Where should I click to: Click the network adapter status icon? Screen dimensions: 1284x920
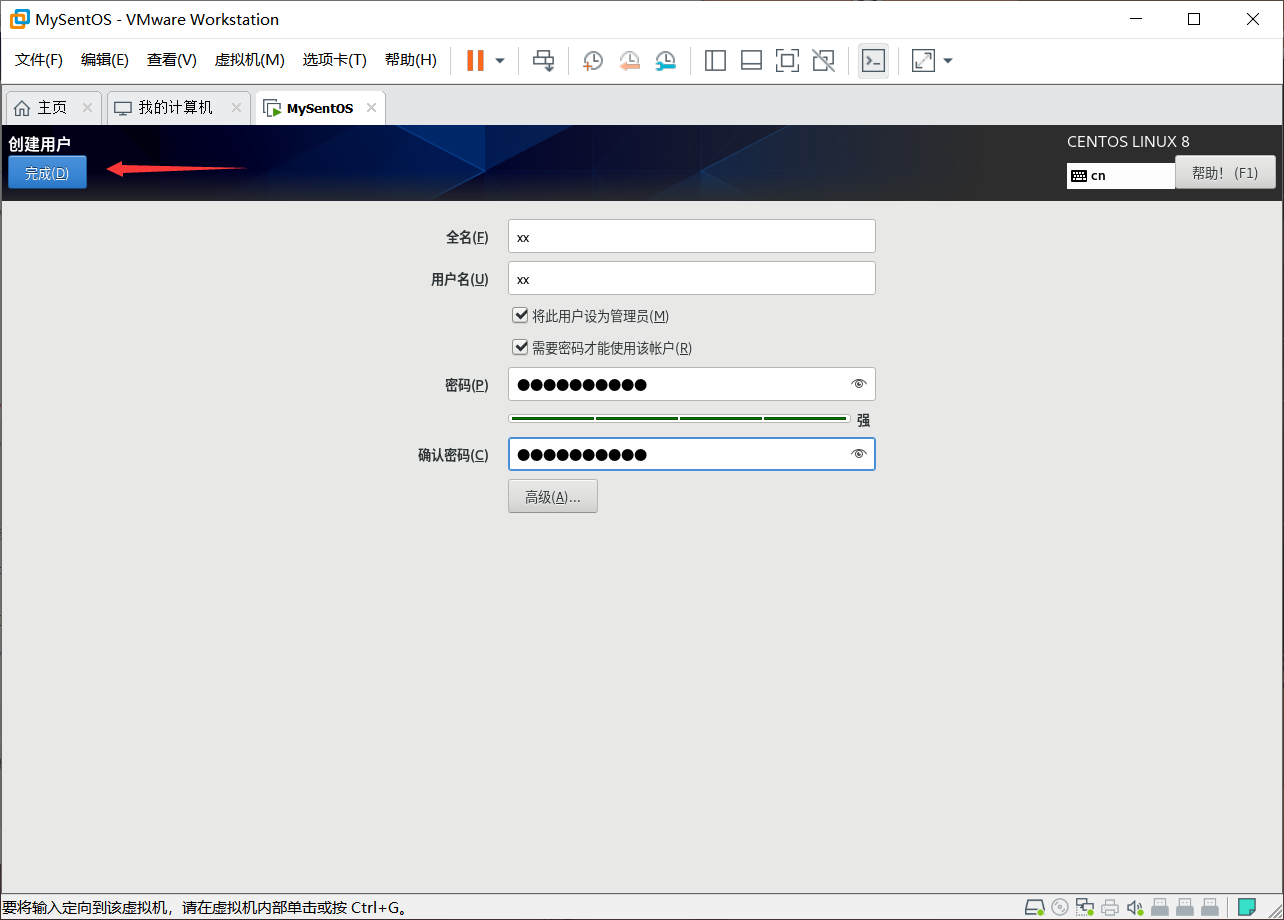1085,907
